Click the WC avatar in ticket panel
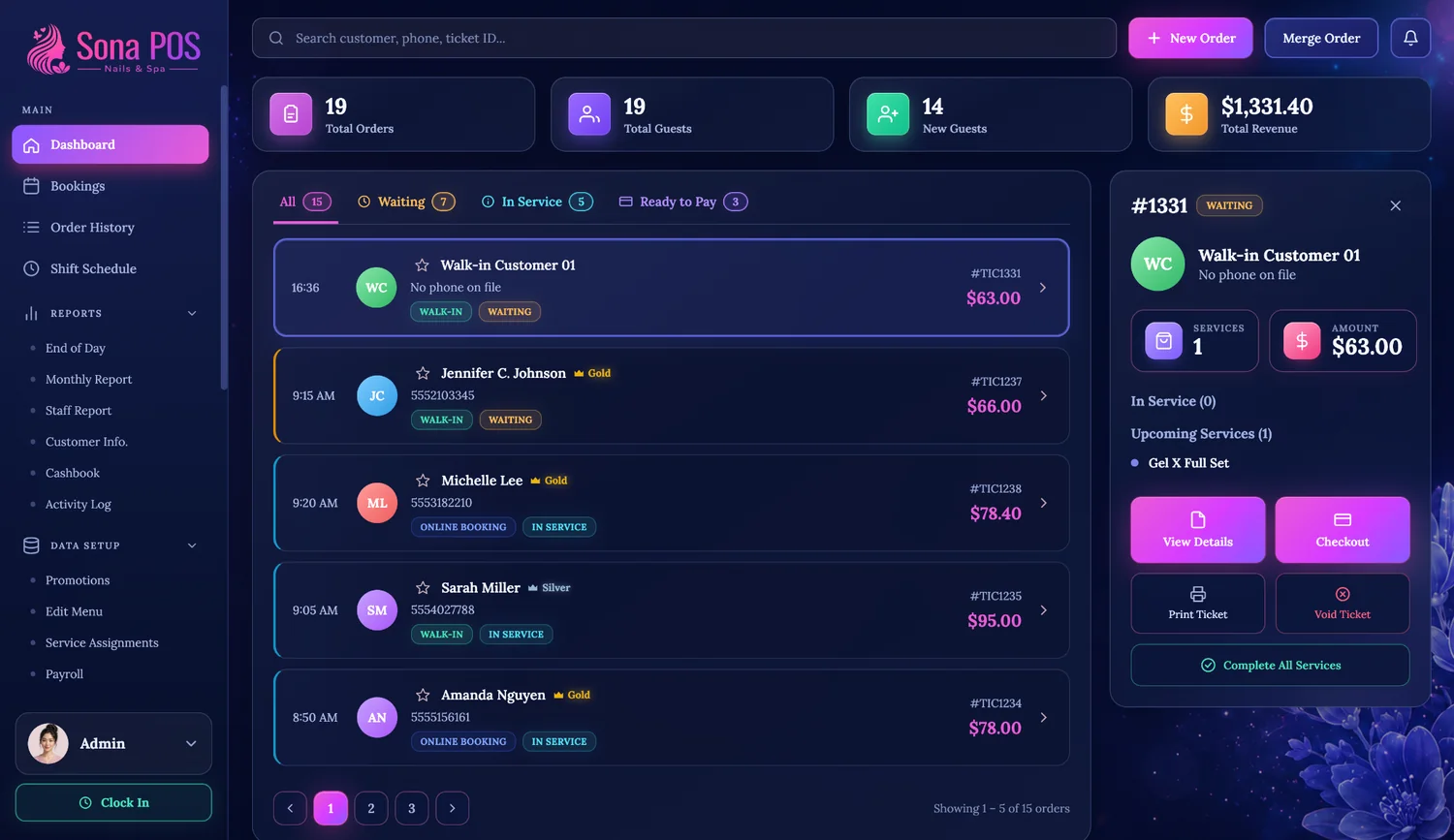The width and height of the screenshot is (1454, 840). pyautogui.click(x=1158, y=264)
